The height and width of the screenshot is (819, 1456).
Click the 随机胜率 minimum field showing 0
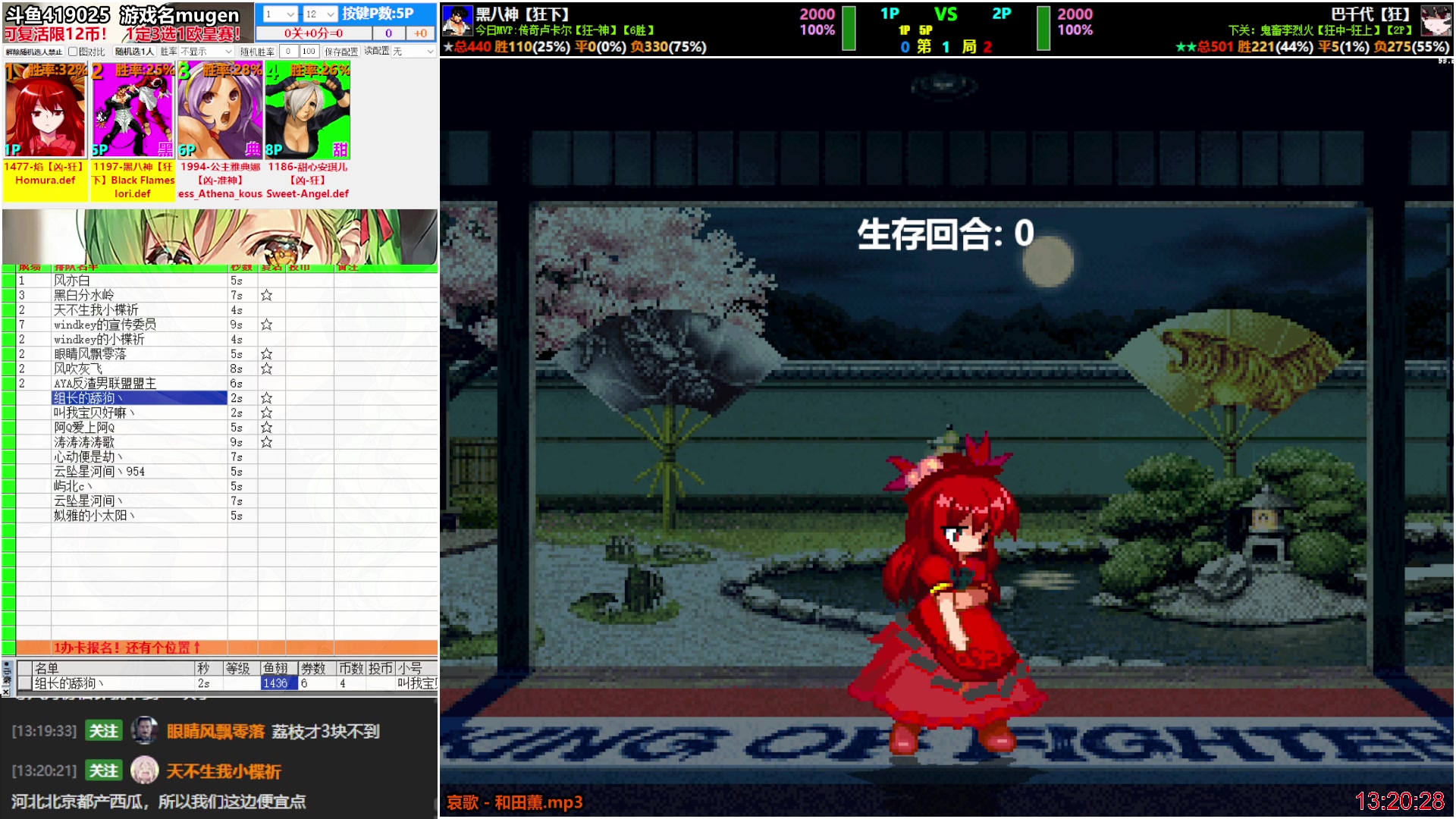click(288, 52)
